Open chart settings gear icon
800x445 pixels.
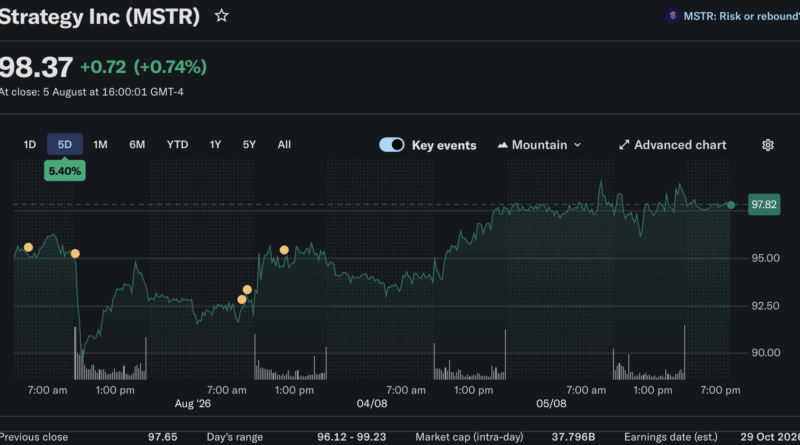pyautogui.click(x=767, y=145)
